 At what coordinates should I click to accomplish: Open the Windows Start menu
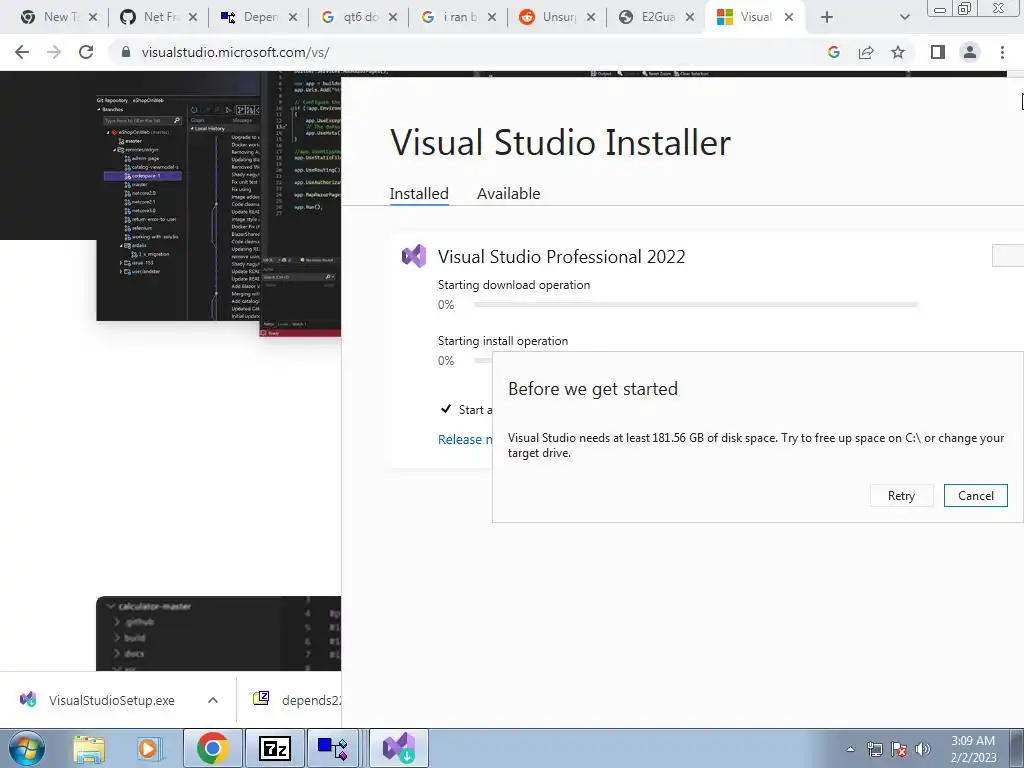tap(27, 748)
